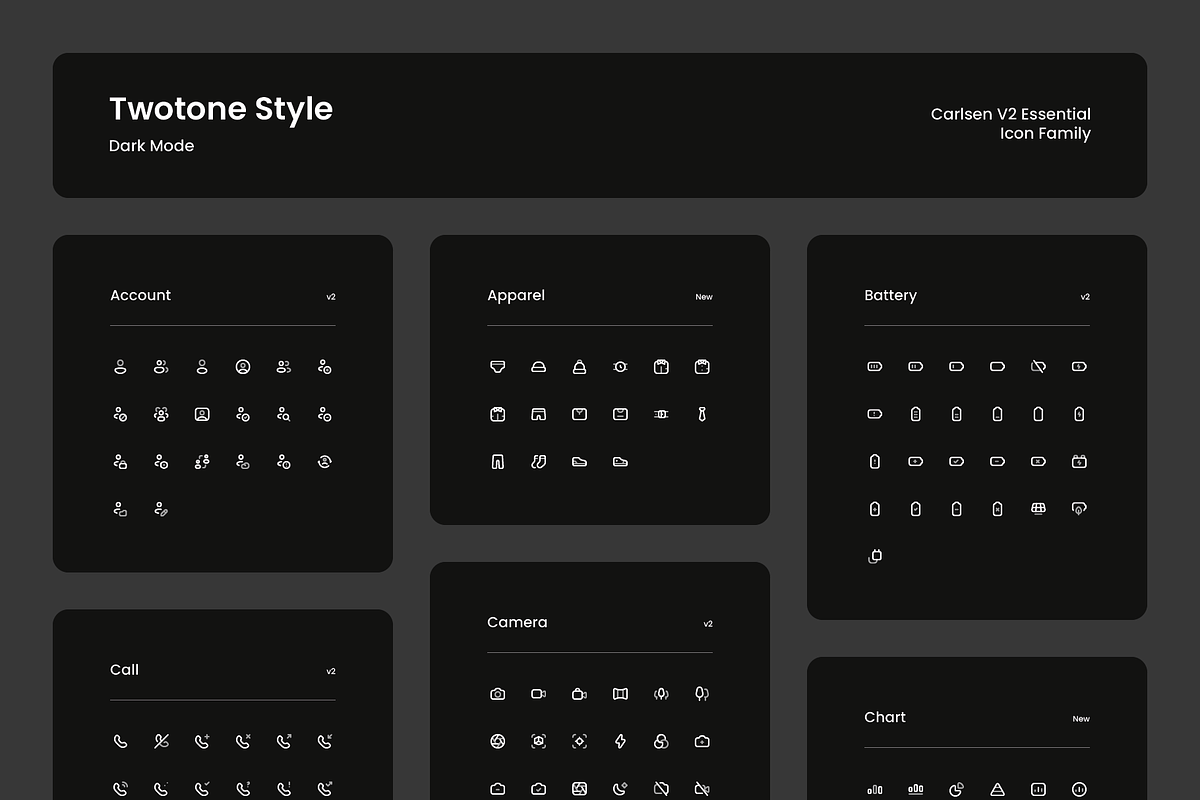The image size is (1200, 800).
Task: Click the blocked user icon in Account
Action: tap(120, 414)
